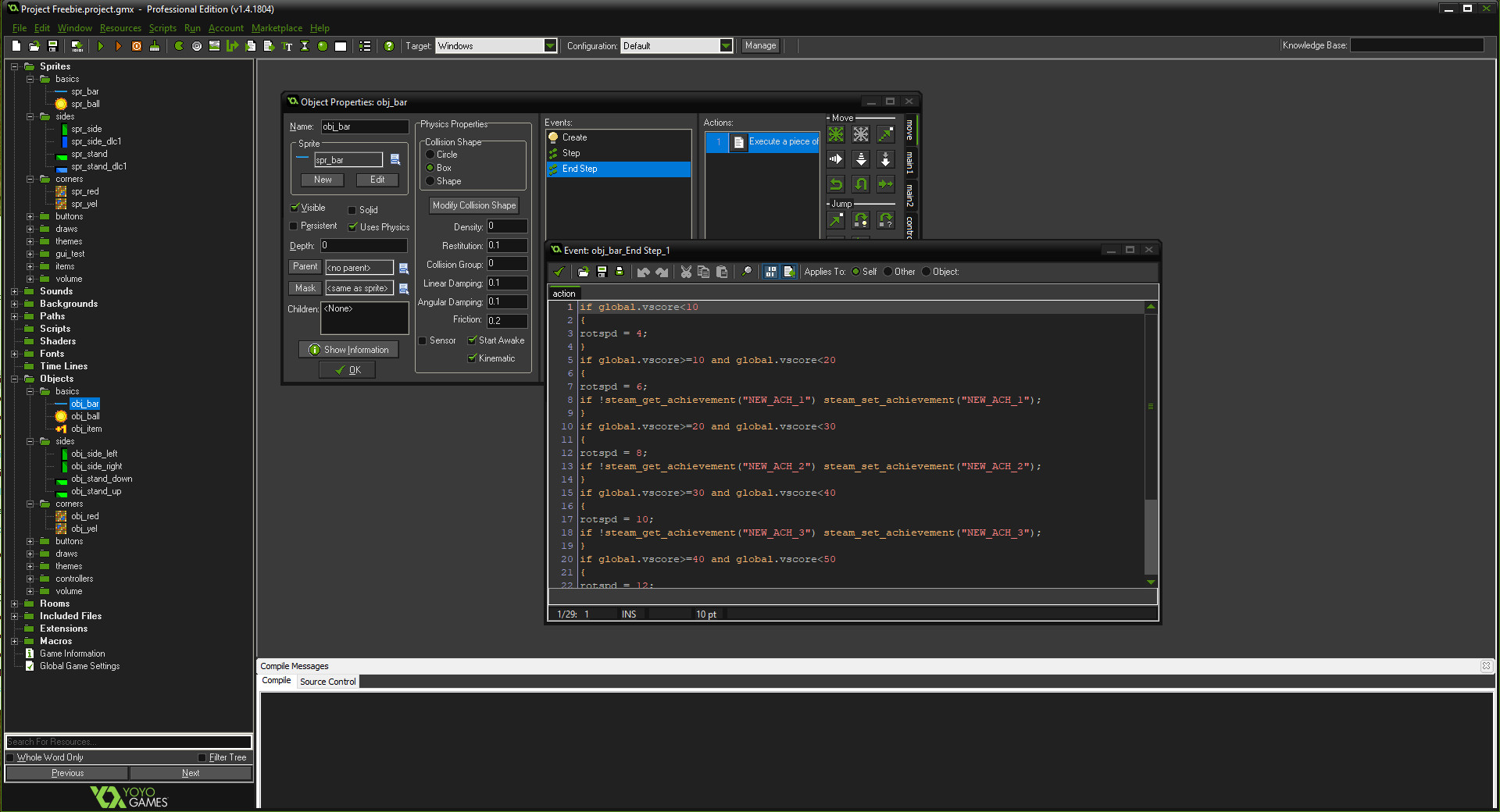1500x812 pixels.
Task: Open the Target platform dropdown
Action: 551,45
